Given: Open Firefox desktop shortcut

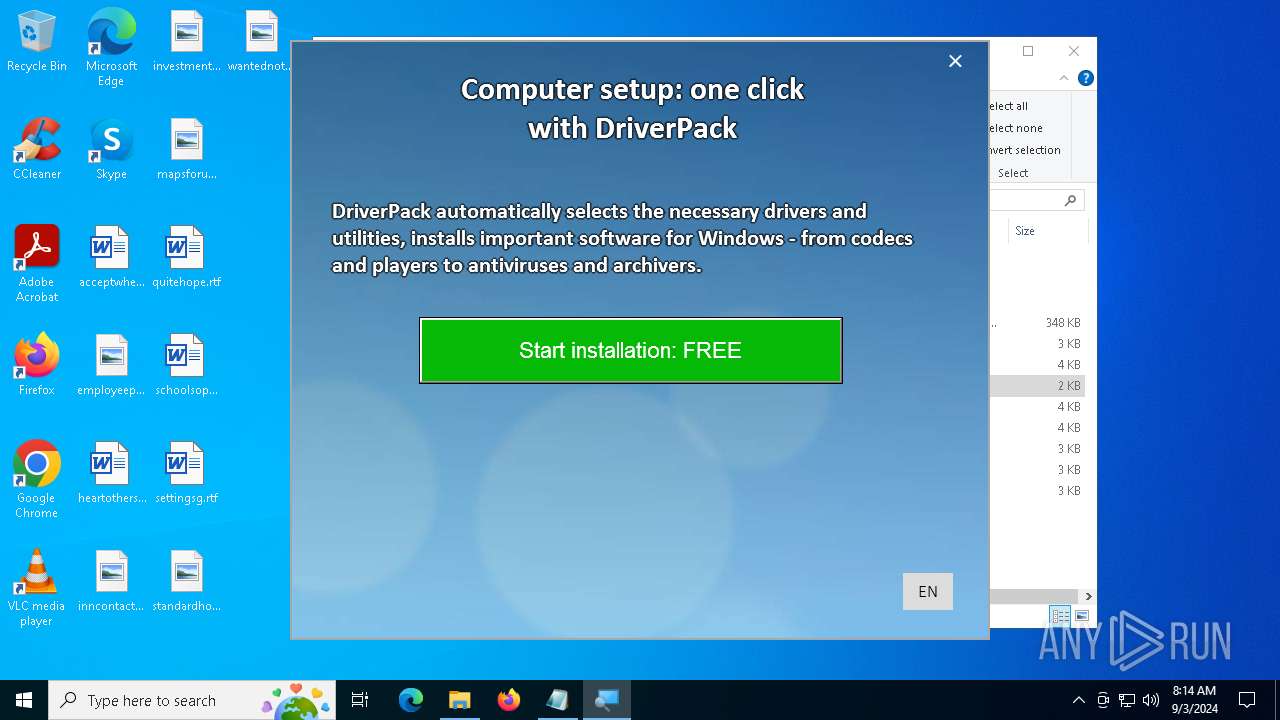Looking at the screenshot, I should click(x=37, y=366).
